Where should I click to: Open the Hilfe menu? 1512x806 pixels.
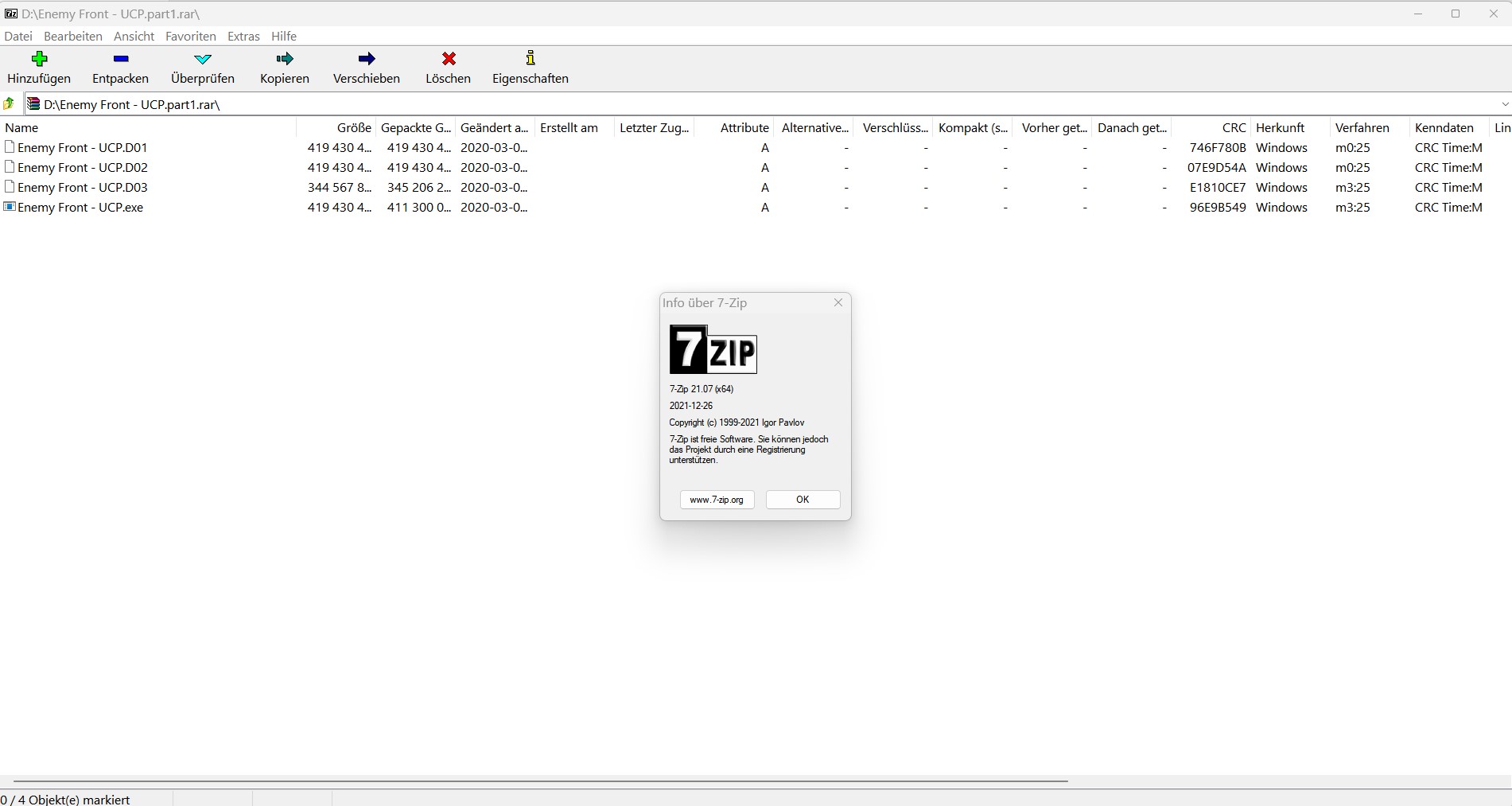284,36
